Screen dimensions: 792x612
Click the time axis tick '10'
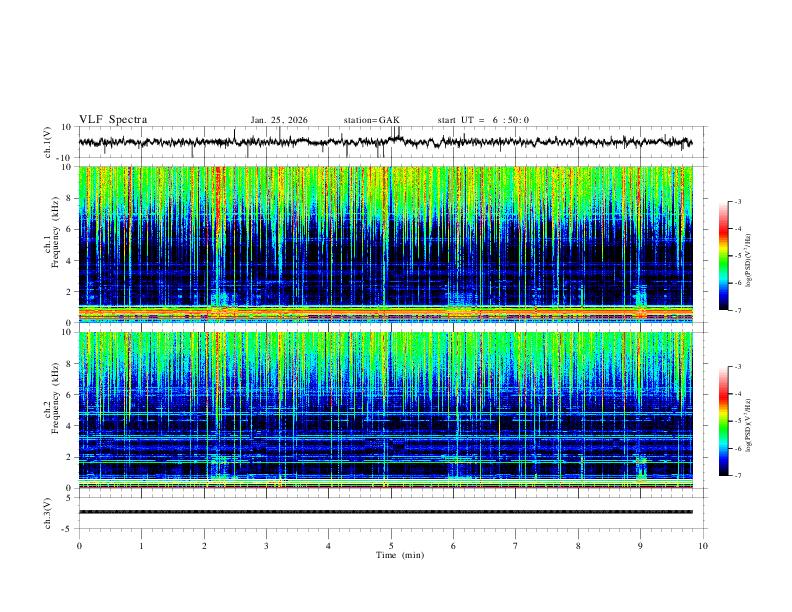click(703, 546)
